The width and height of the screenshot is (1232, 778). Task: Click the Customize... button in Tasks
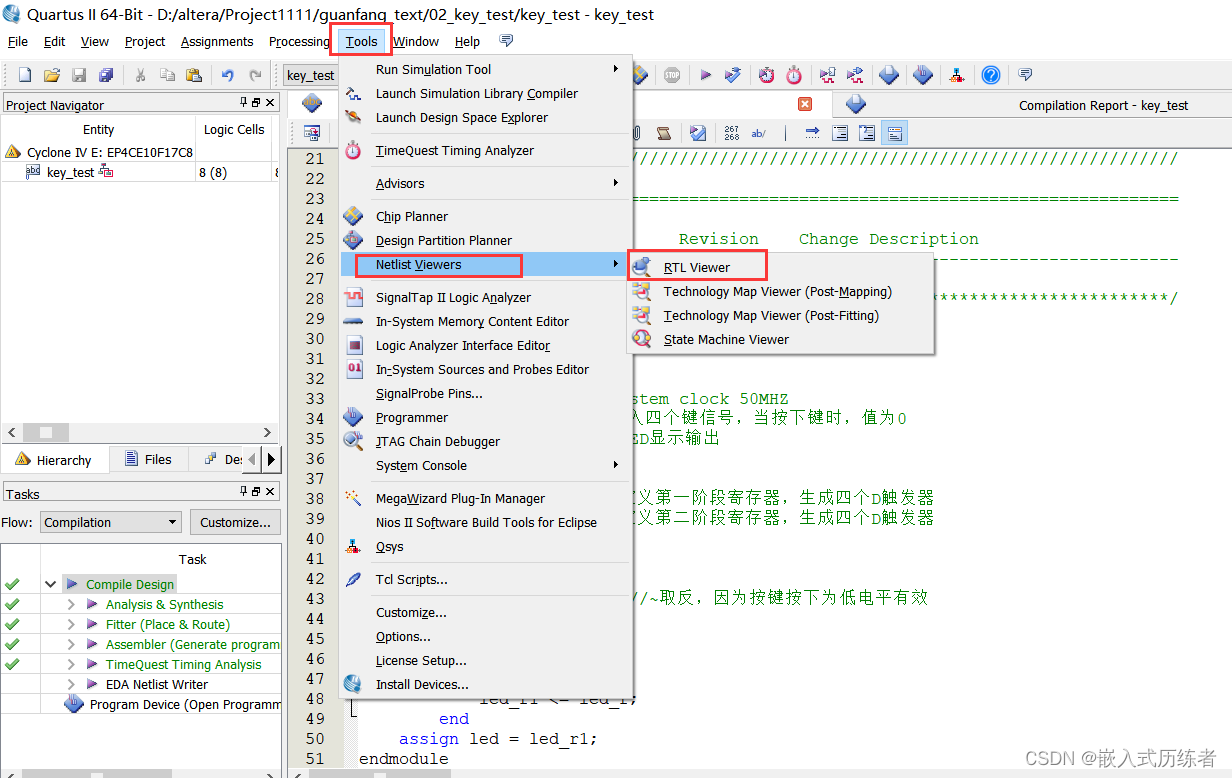tap(235, 522)
